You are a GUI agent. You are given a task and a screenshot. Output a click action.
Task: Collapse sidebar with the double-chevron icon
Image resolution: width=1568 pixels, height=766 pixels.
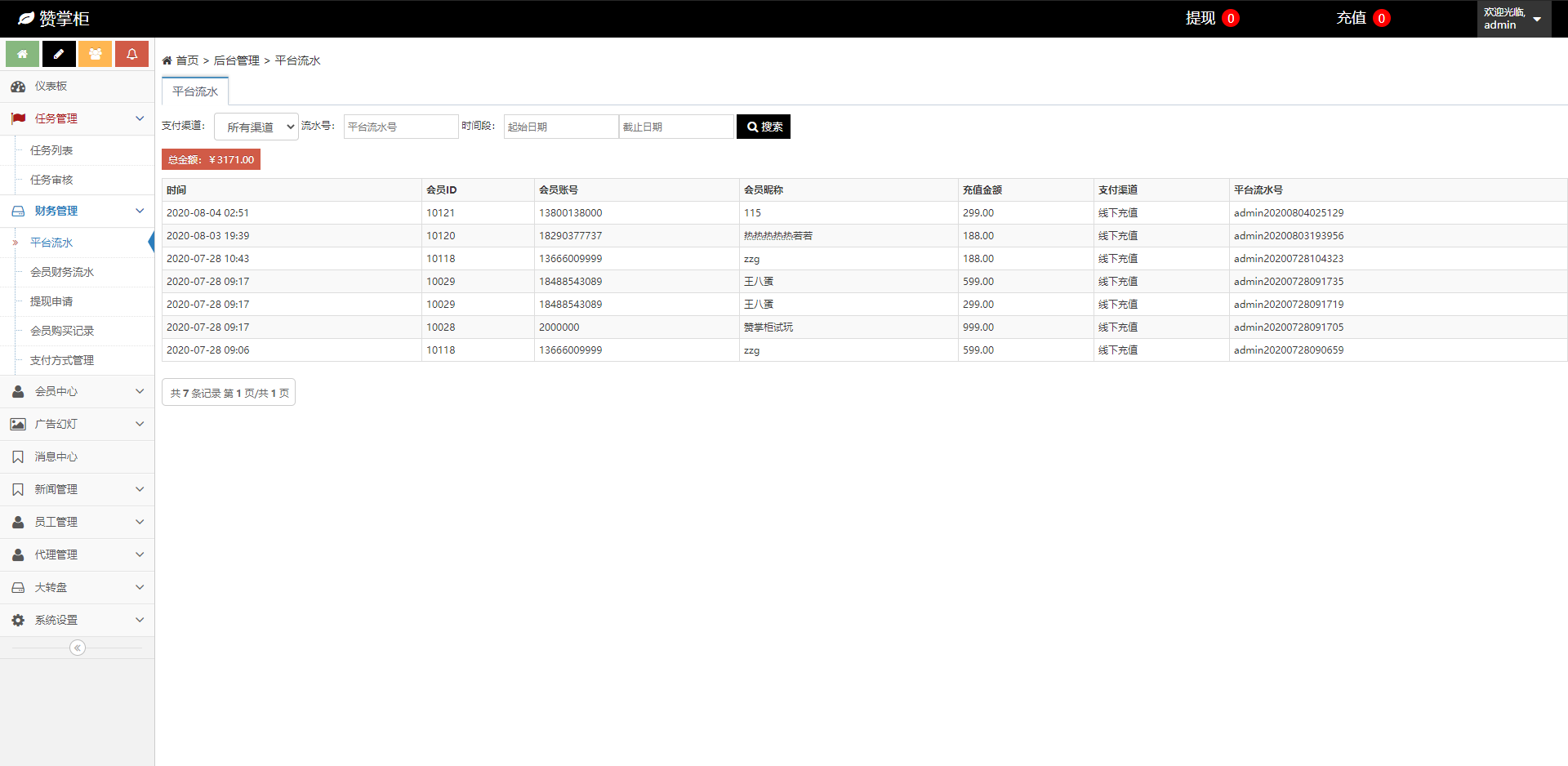click(x=78, y=648)
